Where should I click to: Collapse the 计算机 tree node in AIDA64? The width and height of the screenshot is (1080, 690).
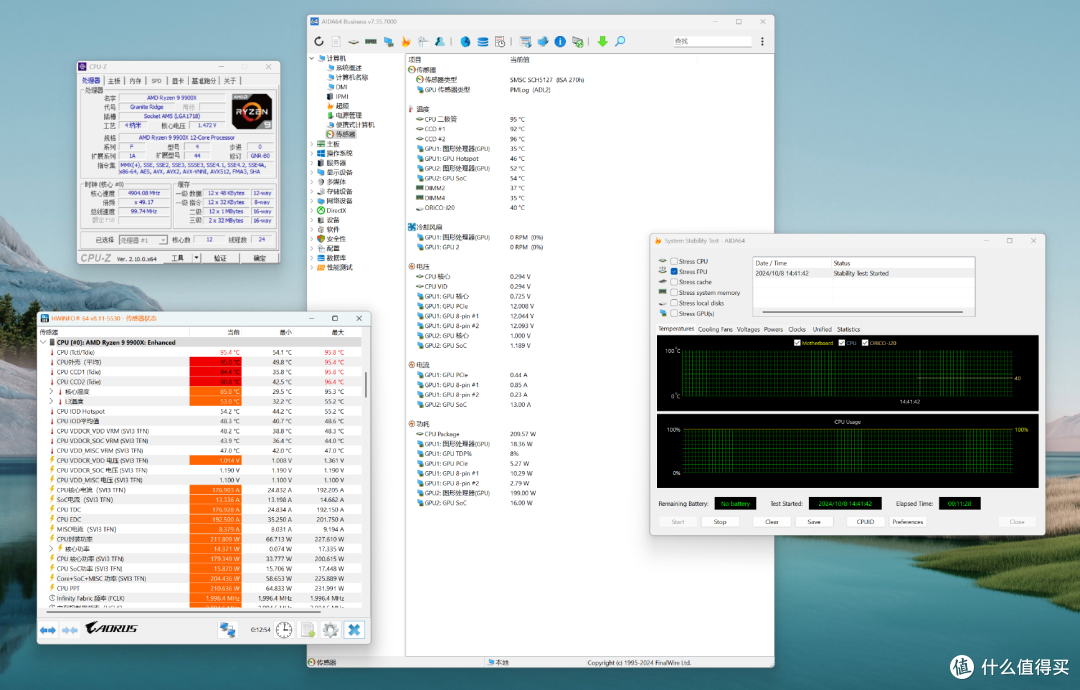[312, 59]
